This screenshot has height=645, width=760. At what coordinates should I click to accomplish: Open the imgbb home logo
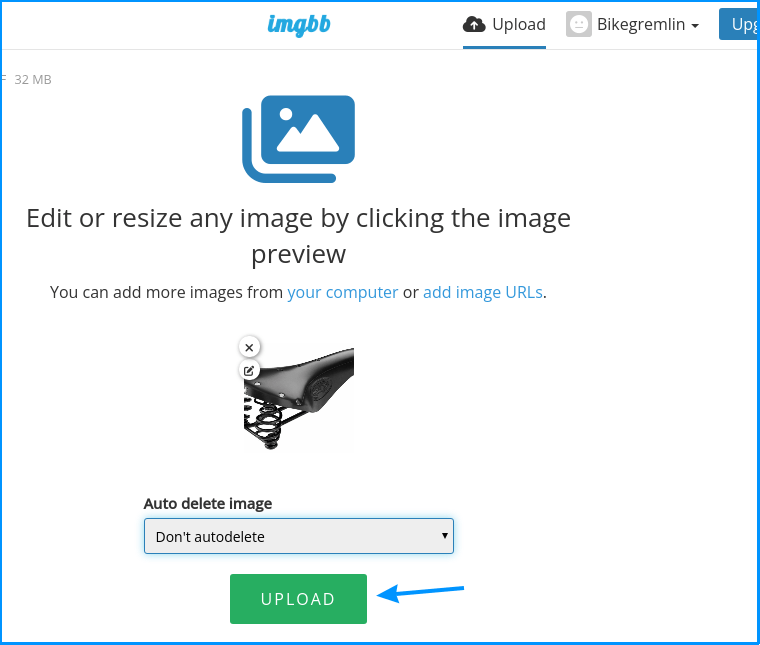(299, 25)
